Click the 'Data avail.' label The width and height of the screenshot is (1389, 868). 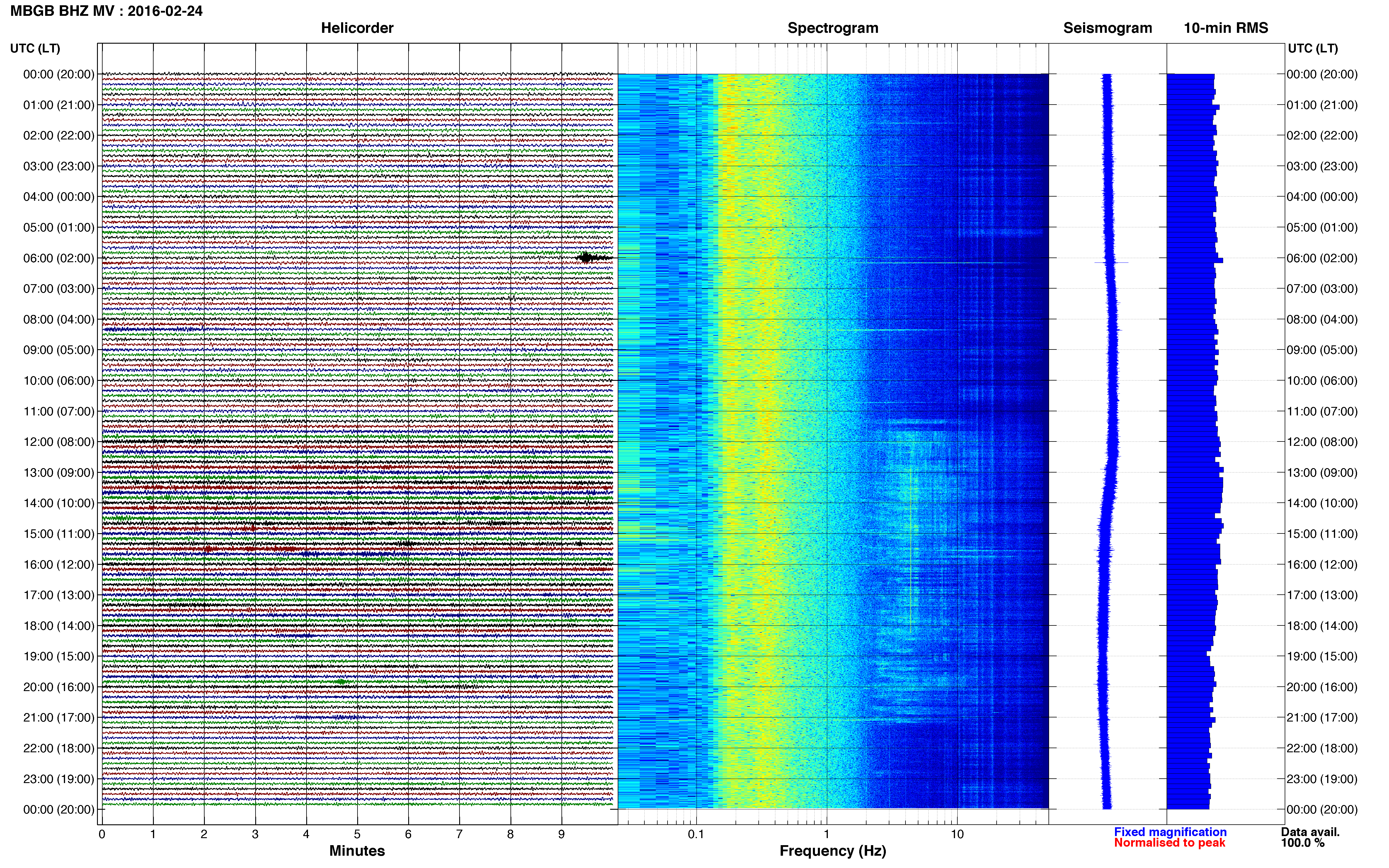click(1310, 832)
